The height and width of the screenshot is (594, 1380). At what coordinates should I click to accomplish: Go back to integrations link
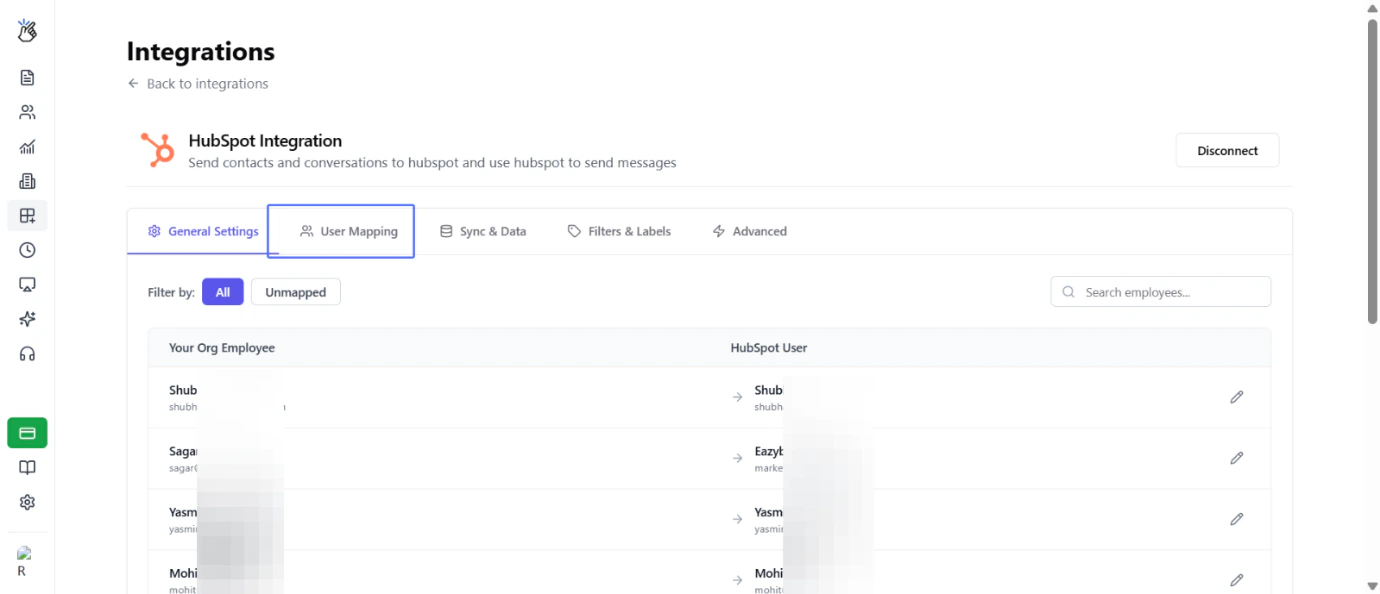tap(198, 84)
